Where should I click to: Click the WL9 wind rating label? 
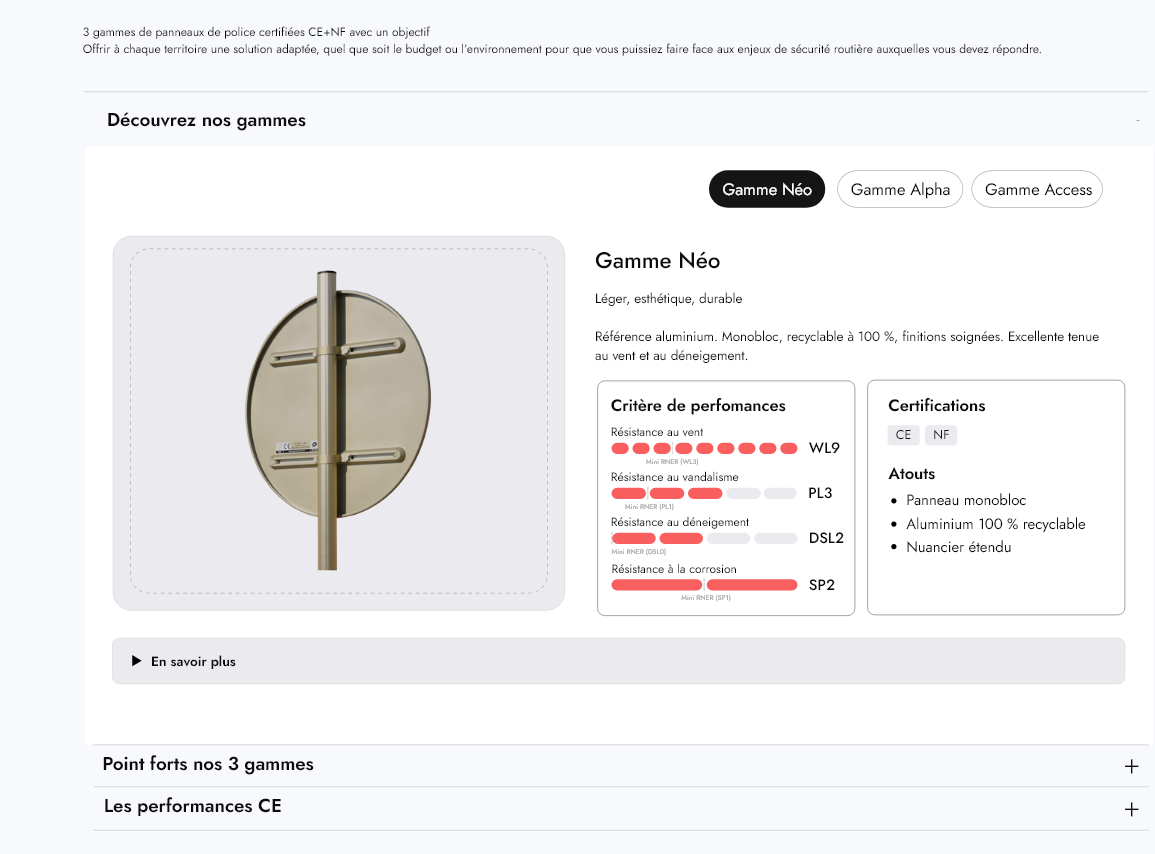pyautogui.click(x=824, y=448)
